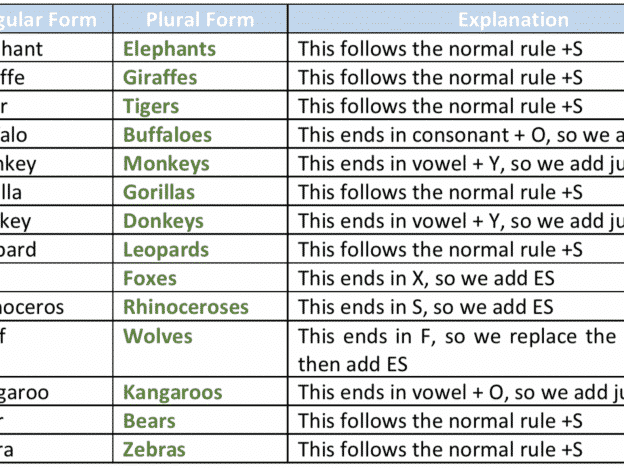Click the Explanation column header
The height and width of the screenshot is (468, 624).
point(513,20)
